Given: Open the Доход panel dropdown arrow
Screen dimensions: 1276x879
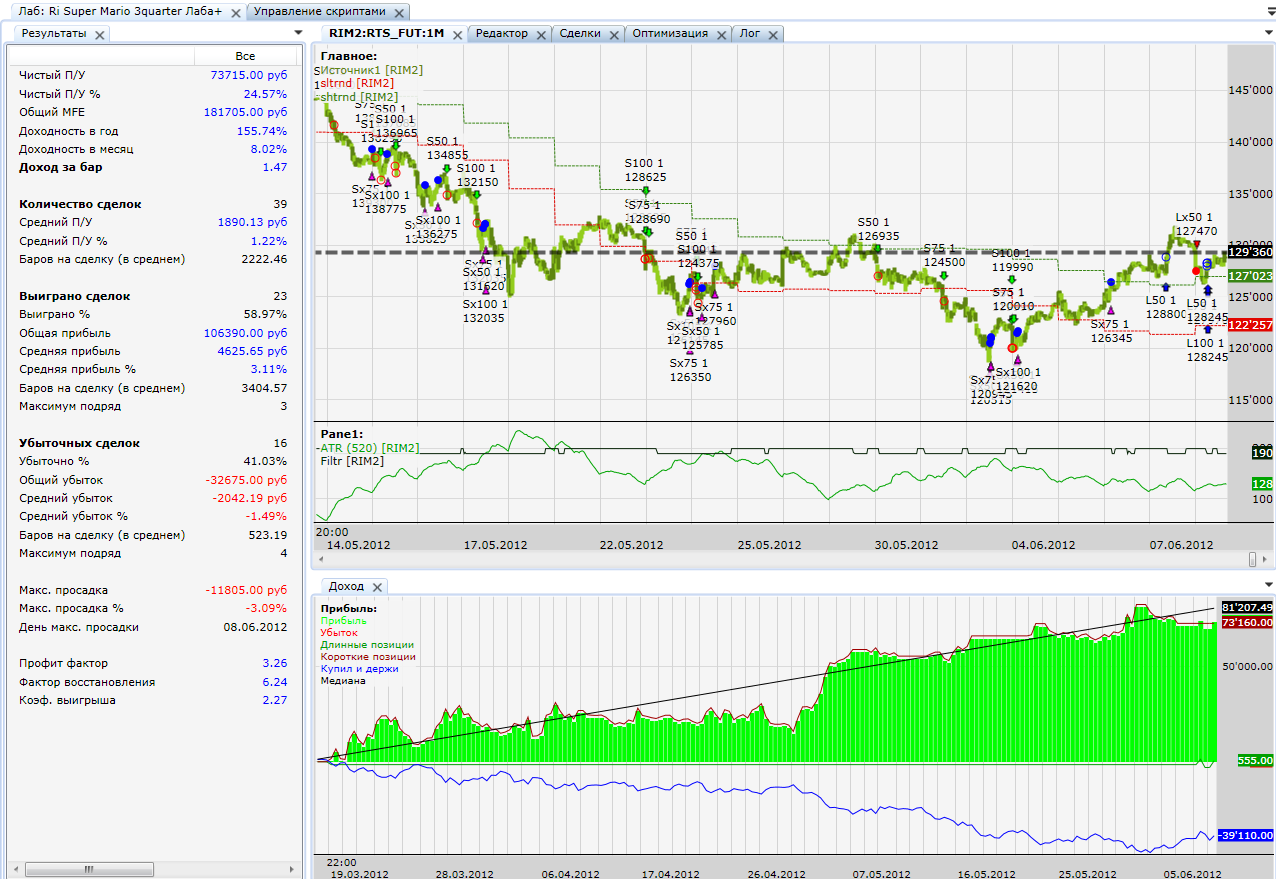Looking at the screenshot, I should [x=1267, y=586].
